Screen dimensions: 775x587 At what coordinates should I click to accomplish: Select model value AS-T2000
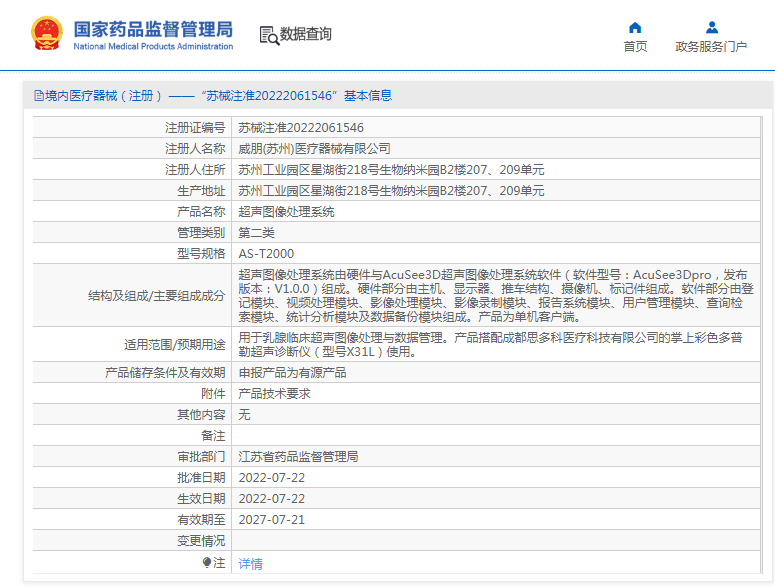(x=266, y=254)
